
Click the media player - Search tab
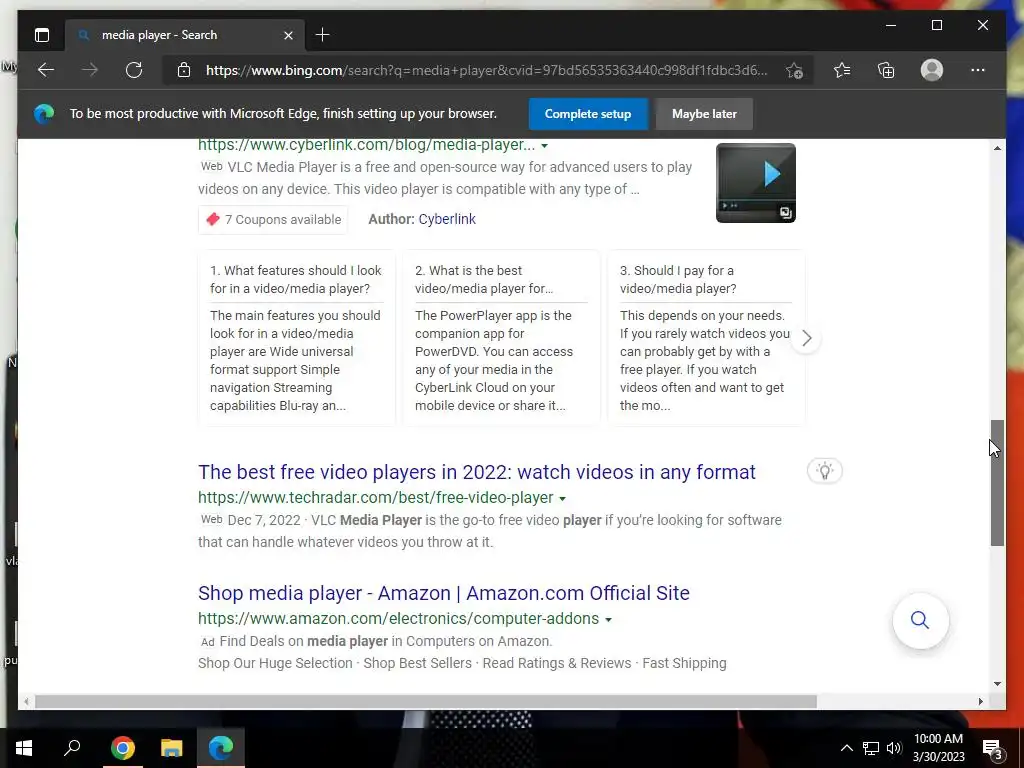[184, 35]
